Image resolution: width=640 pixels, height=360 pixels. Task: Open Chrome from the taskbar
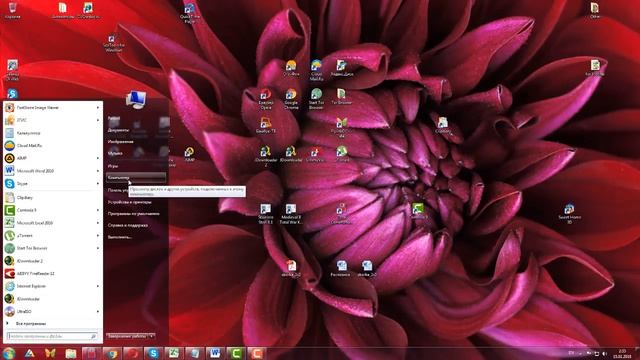[112, 353]
